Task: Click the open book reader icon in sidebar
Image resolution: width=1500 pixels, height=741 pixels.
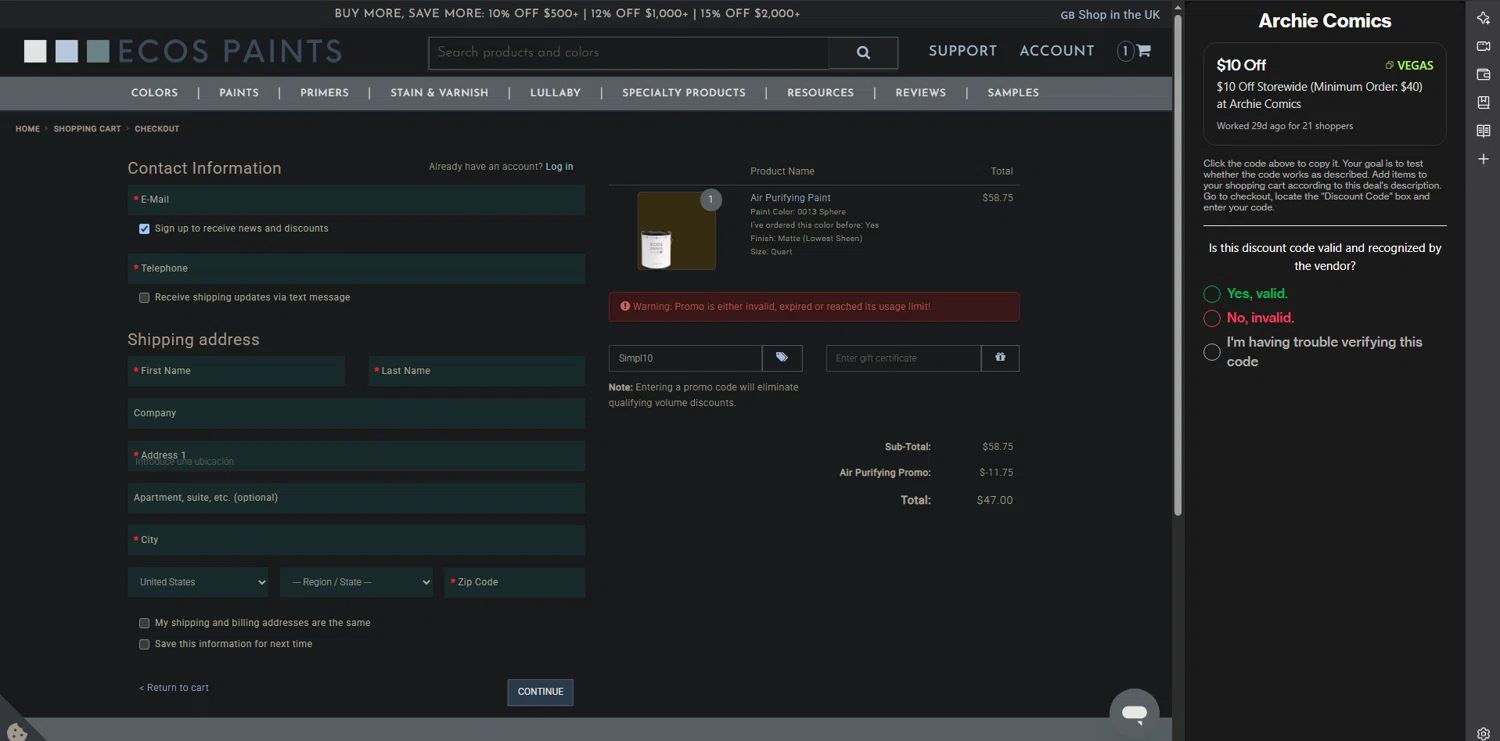Action: tap(1483, 131)
